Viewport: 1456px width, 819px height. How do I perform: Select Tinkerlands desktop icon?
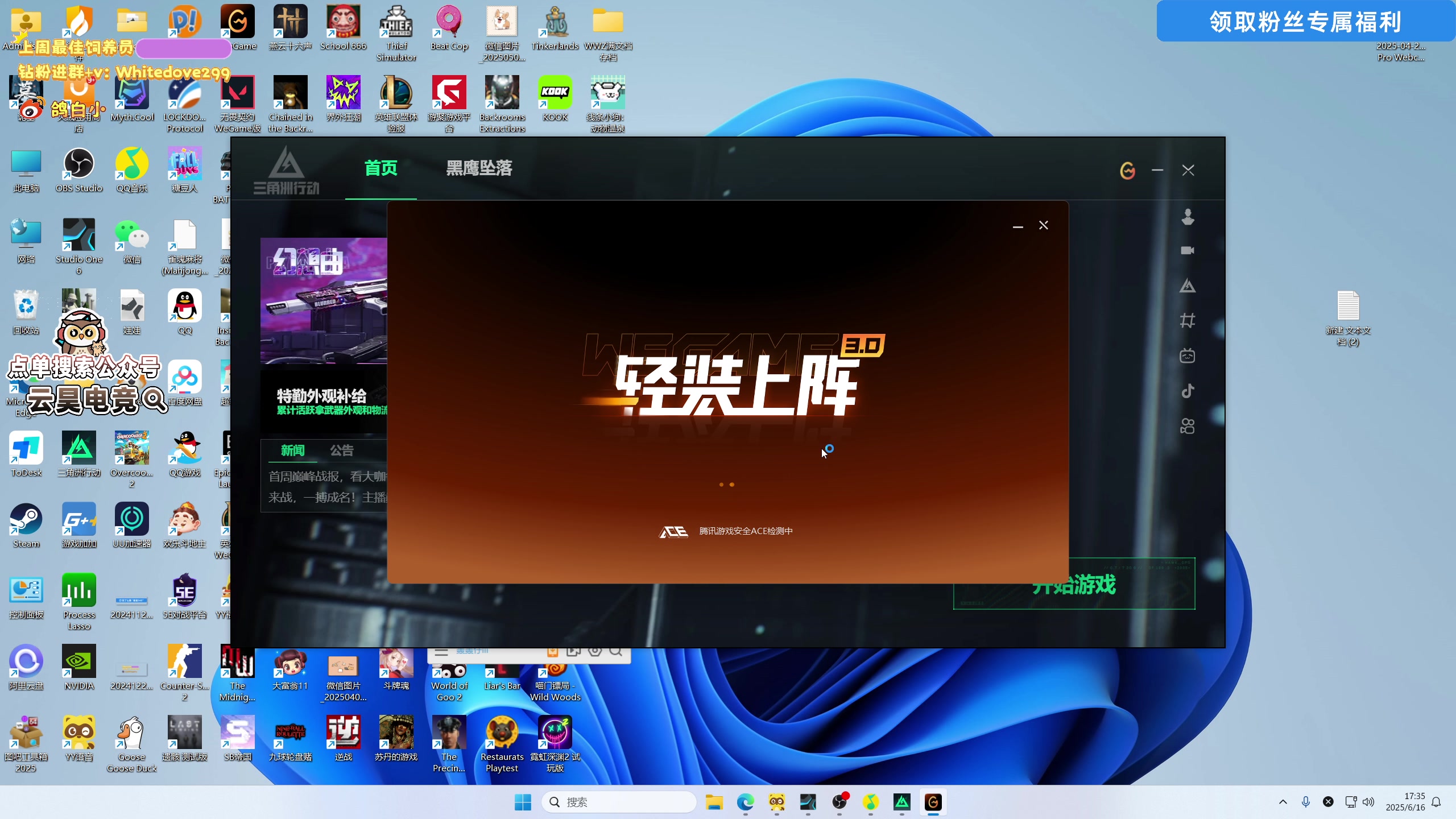(555, 28)
